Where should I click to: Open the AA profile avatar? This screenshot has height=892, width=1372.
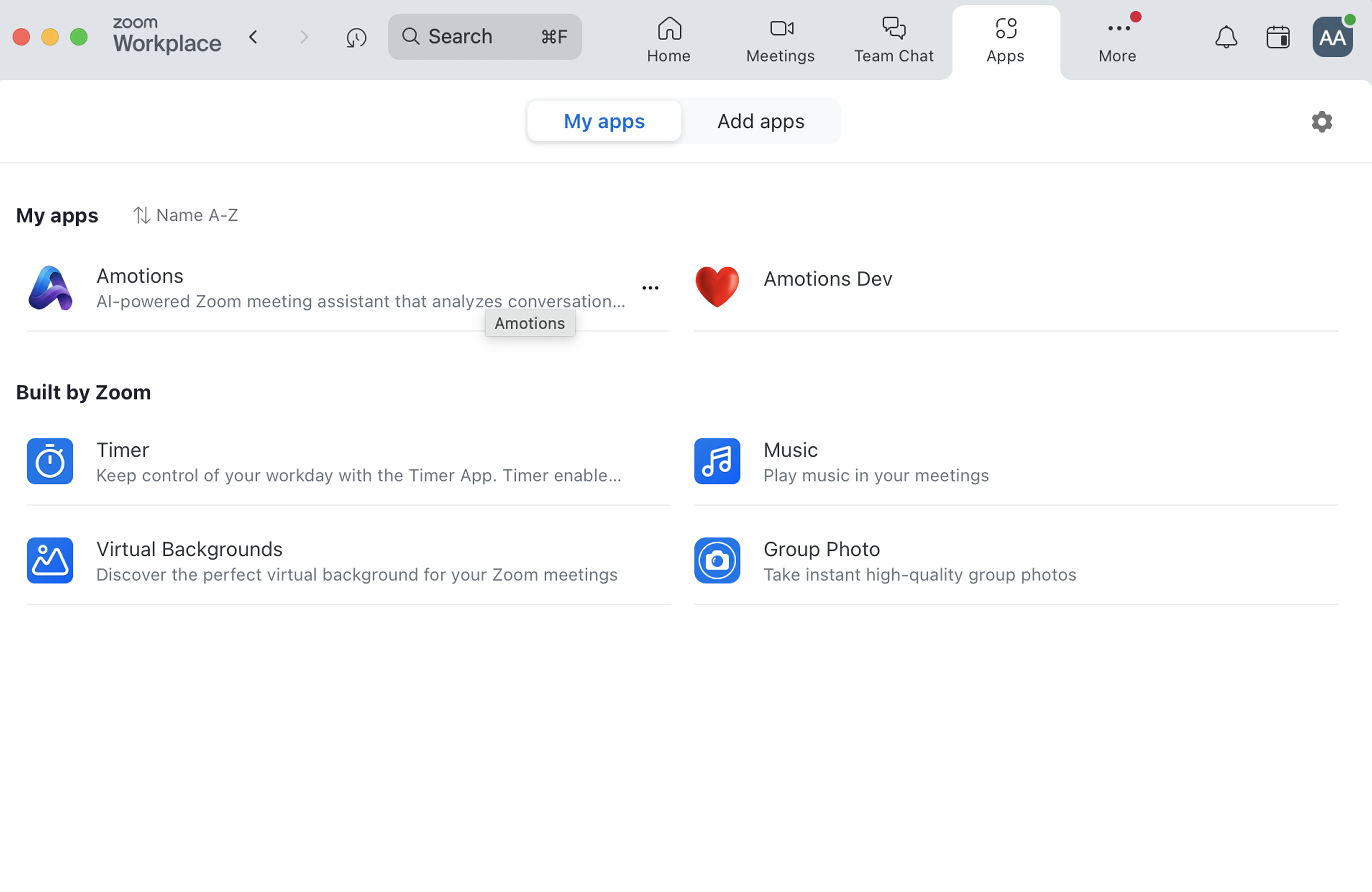[x=1332, y=37]
